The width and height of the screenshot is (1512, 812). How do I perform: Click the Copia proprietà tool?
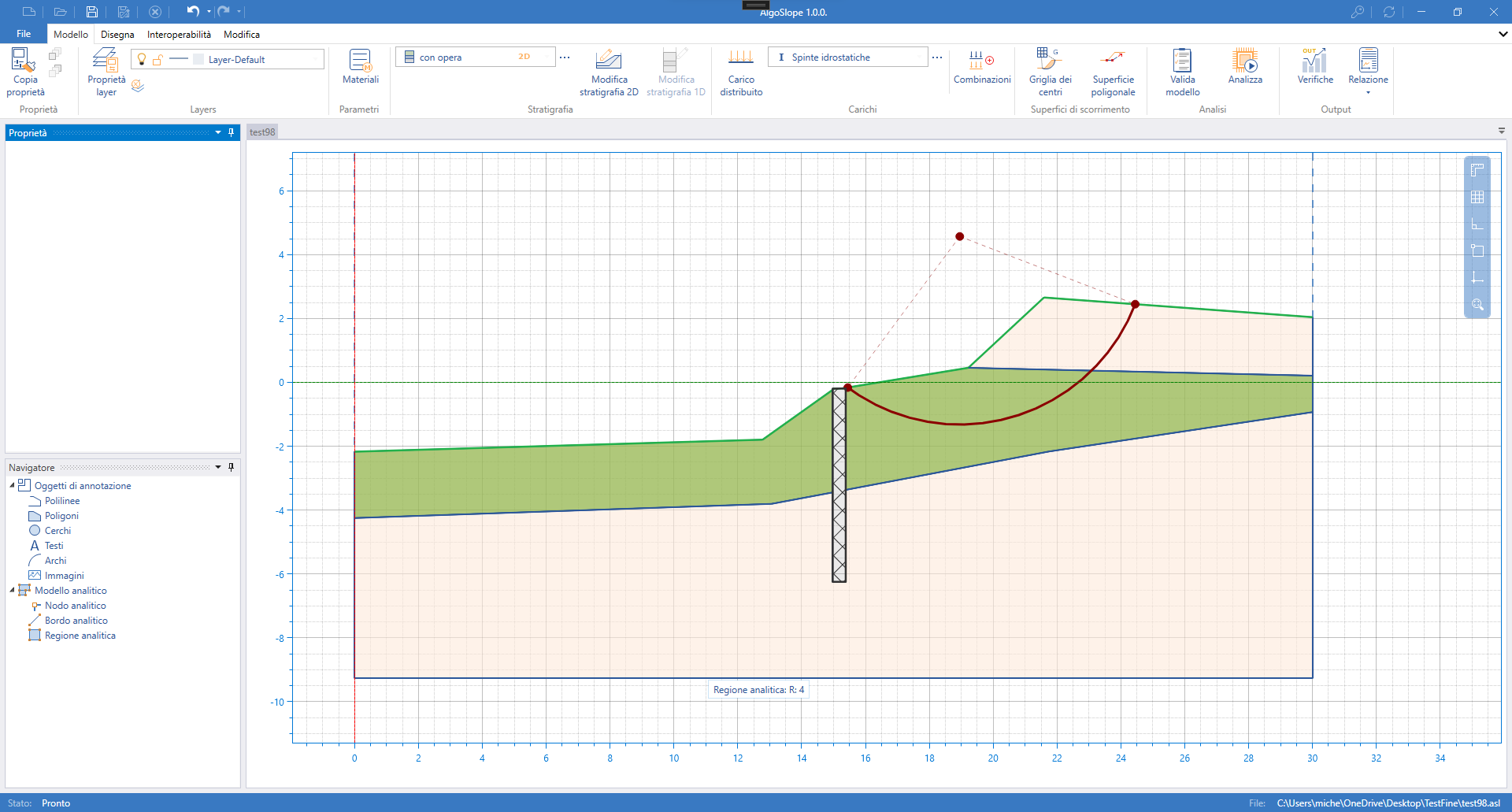[x=25, y=72]
